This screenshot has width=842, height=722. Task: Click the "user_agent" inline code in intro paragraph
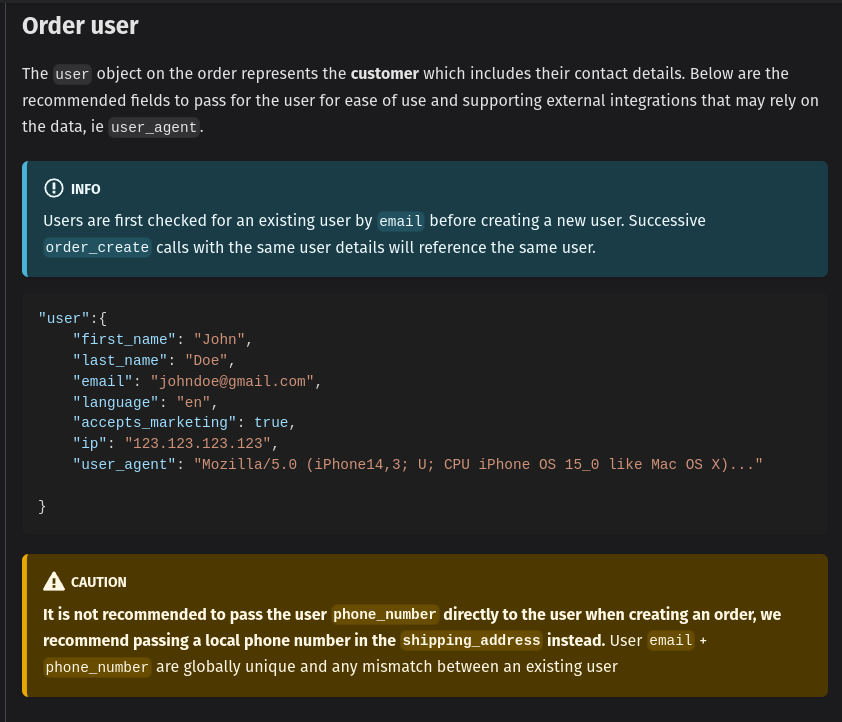point(154,127)
